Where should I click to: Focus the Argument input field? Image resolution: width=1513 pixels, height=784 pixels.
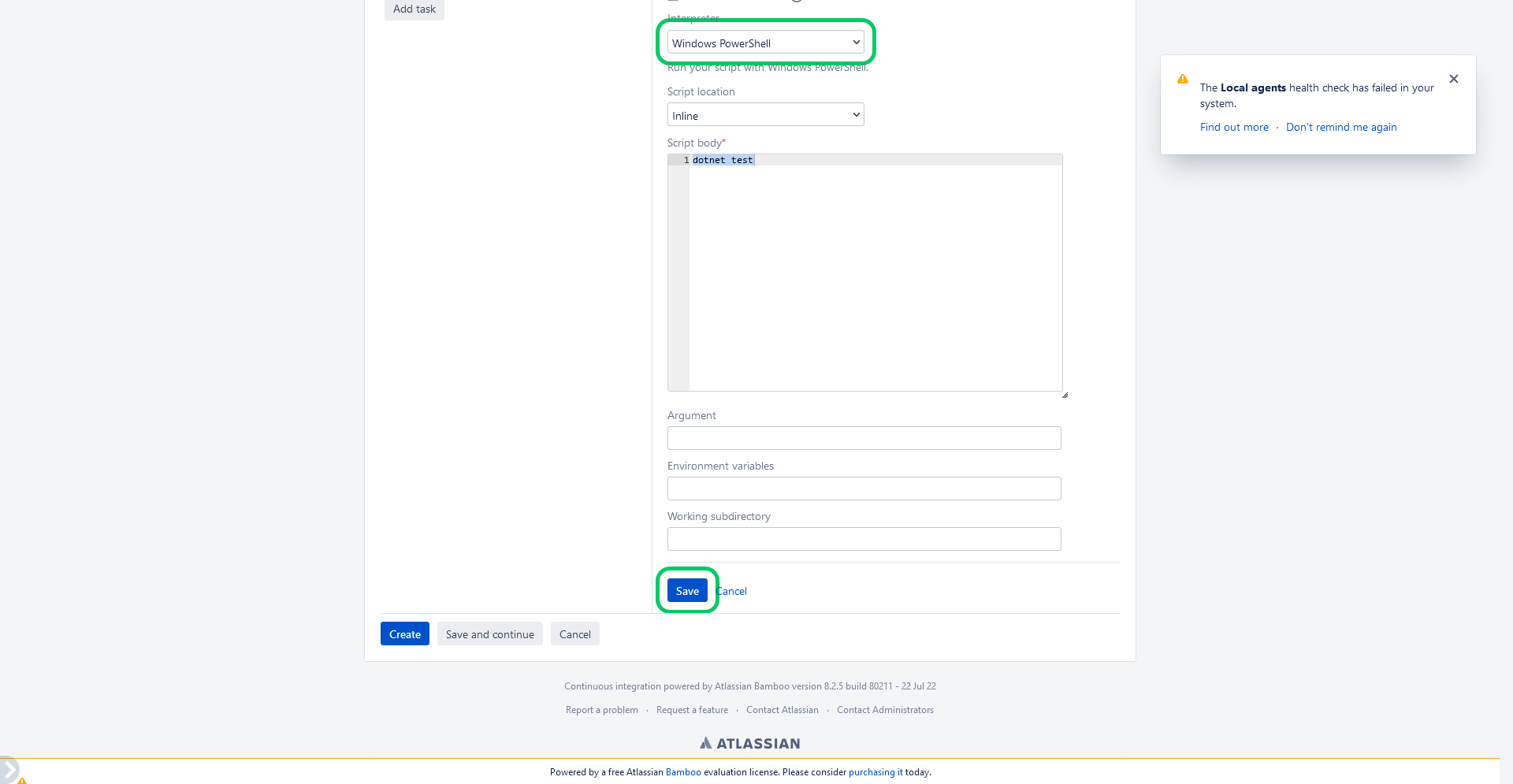(x=864, y=438)
